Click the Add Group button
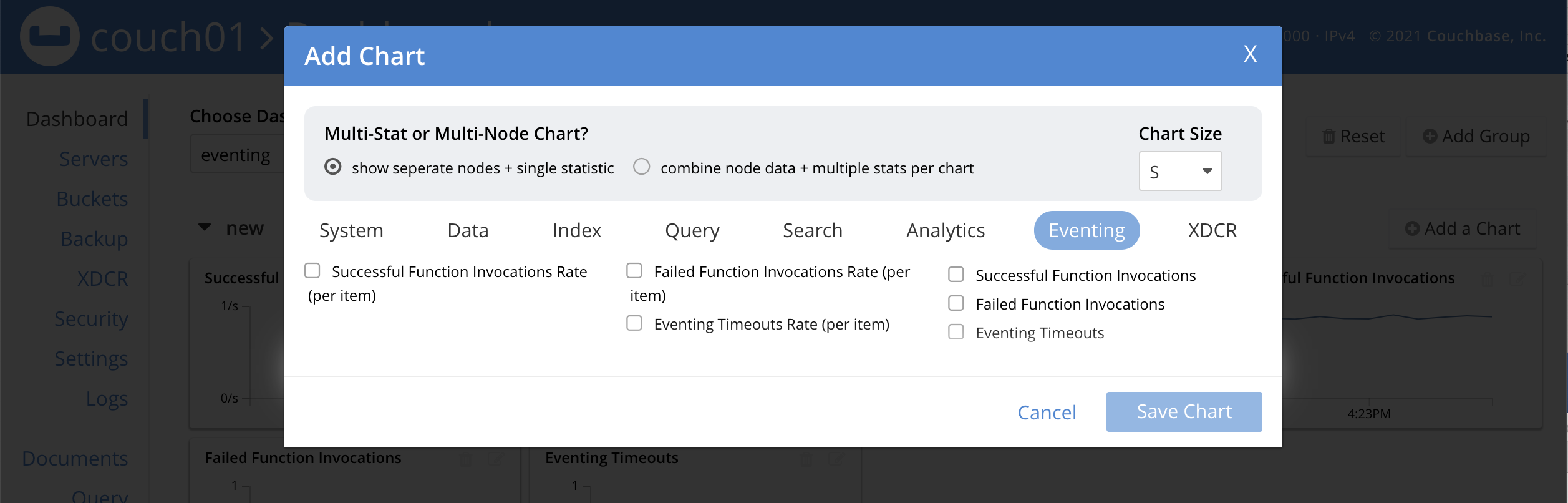Viewport: 1568px width, 503px height. coord(1476,136)
